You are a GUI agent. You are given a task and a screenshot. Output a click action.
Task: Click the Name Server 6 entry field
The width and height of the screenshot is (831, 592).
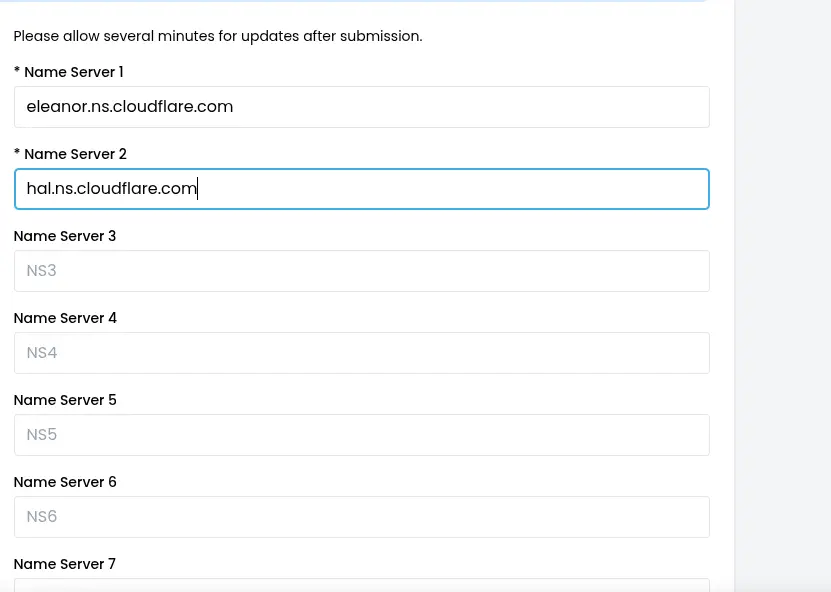tap(361, 516)
